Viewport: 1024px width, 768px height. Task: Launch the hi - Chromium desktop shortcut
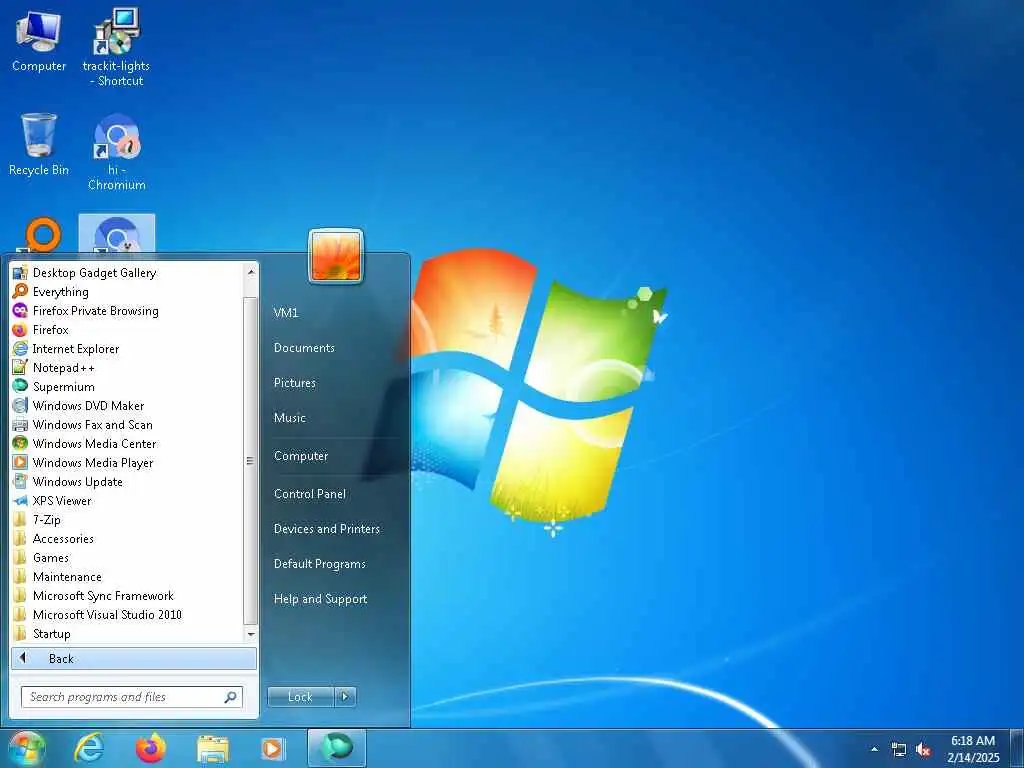117,152
